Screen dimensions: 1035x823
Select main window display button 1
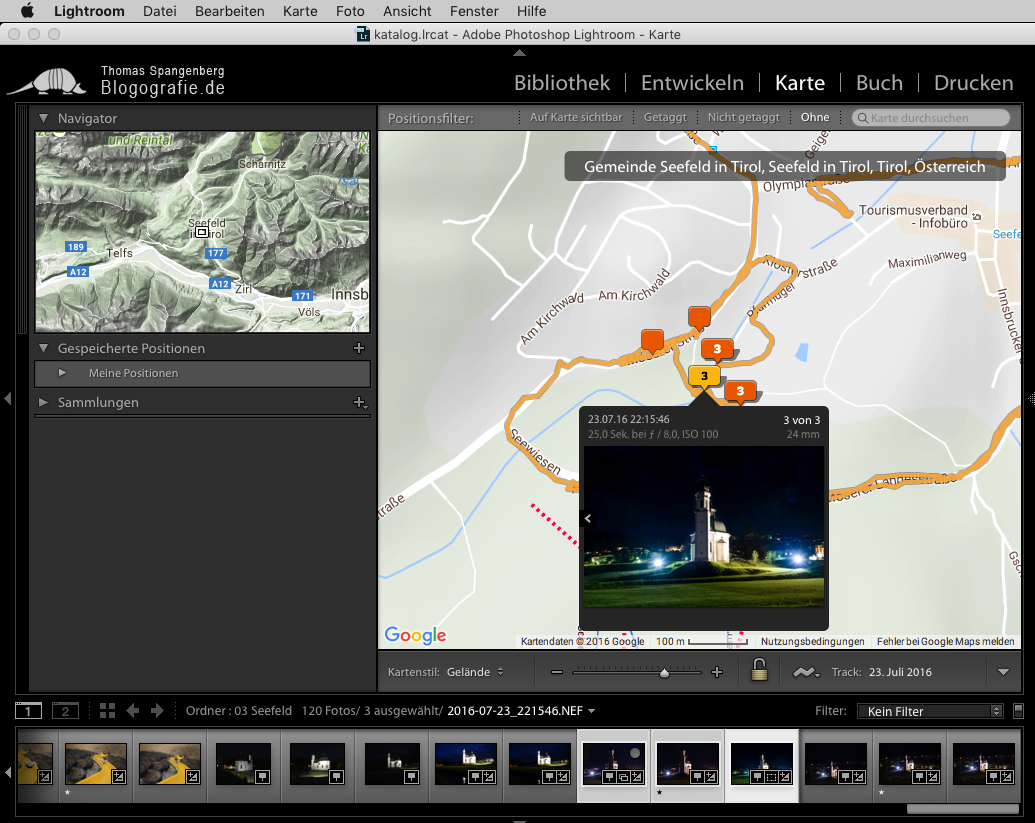(28, 711)
